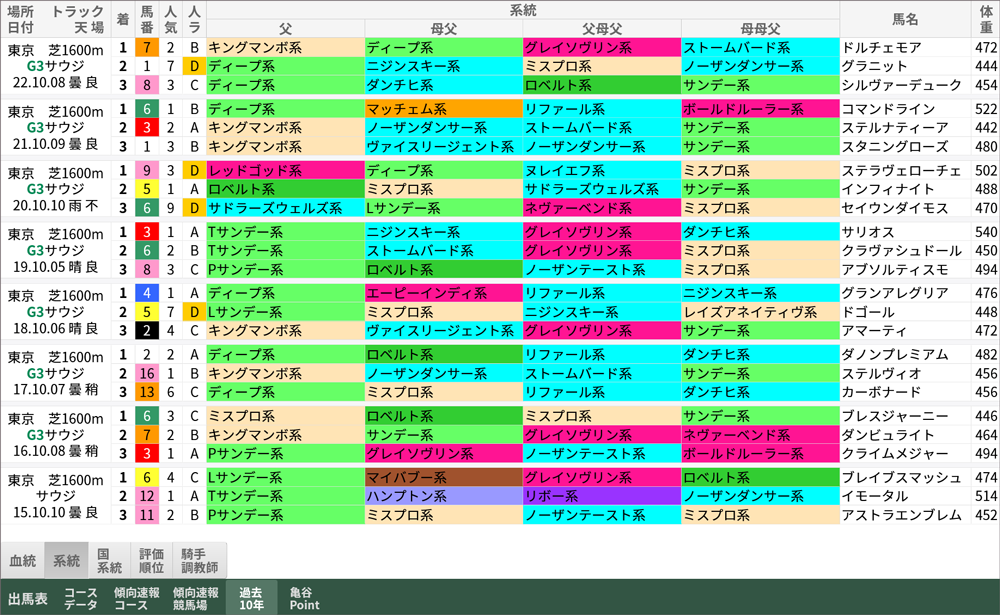This screenshot has height=615, width=1000.
Task: Click horse number 16 in ステルヴィオ row
Action: point(147,373)
